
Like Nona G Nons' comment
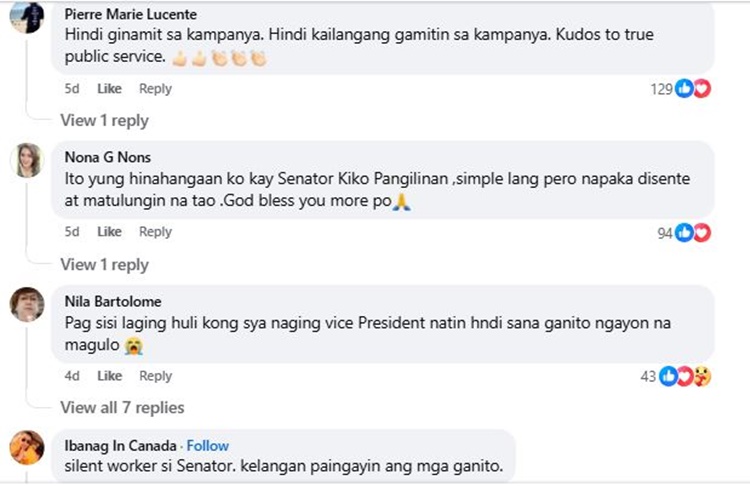pos(109,232)
